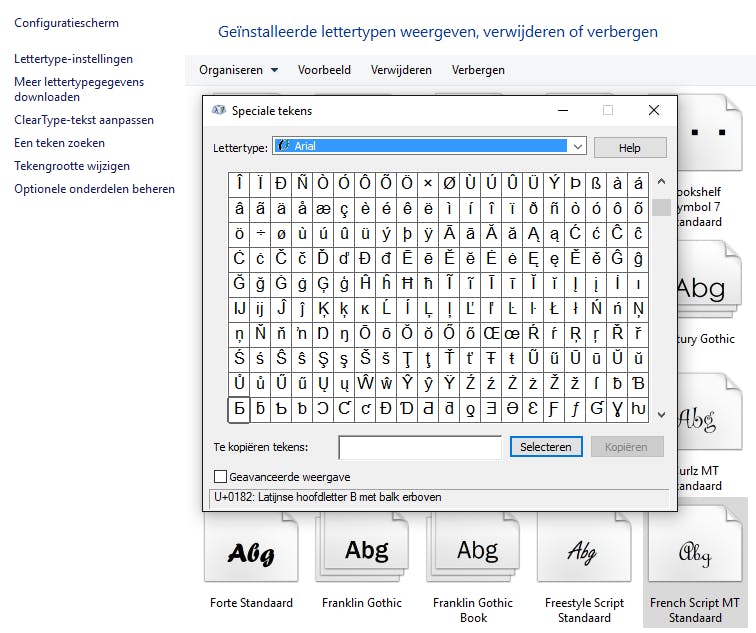The height and width of the screenshot is (633, 756).
Task: Open the Lettertype font dropdown
Action: tap(429, 146)
